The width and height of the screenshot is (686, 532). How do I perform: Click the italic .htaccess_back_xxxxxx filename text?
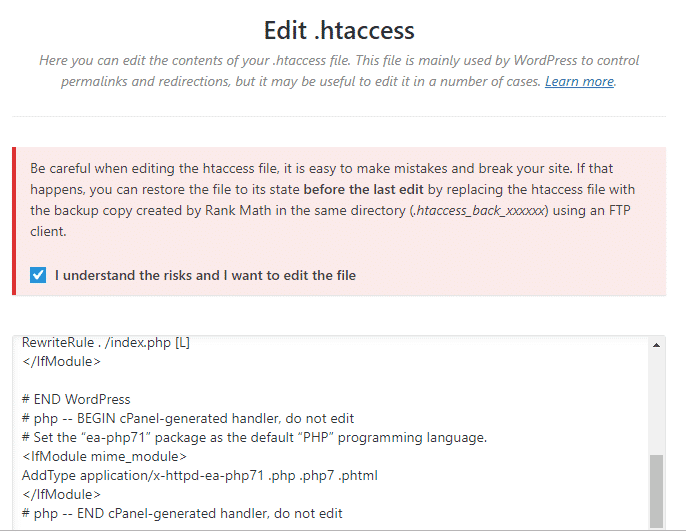(479, 210)
